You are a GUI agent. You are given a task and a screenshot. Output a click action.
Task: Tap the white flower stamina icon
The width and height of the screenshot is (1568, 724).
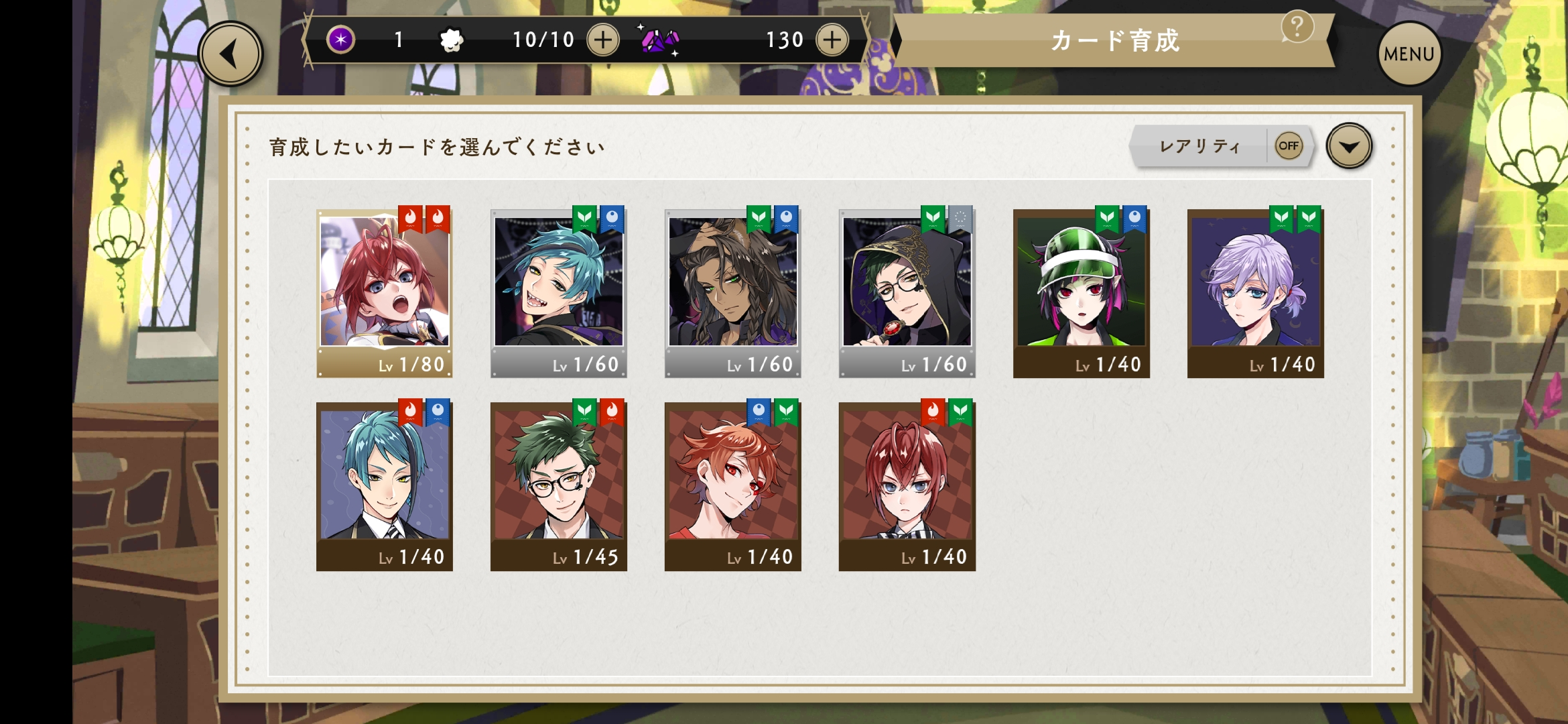click(x=452, y=40)
